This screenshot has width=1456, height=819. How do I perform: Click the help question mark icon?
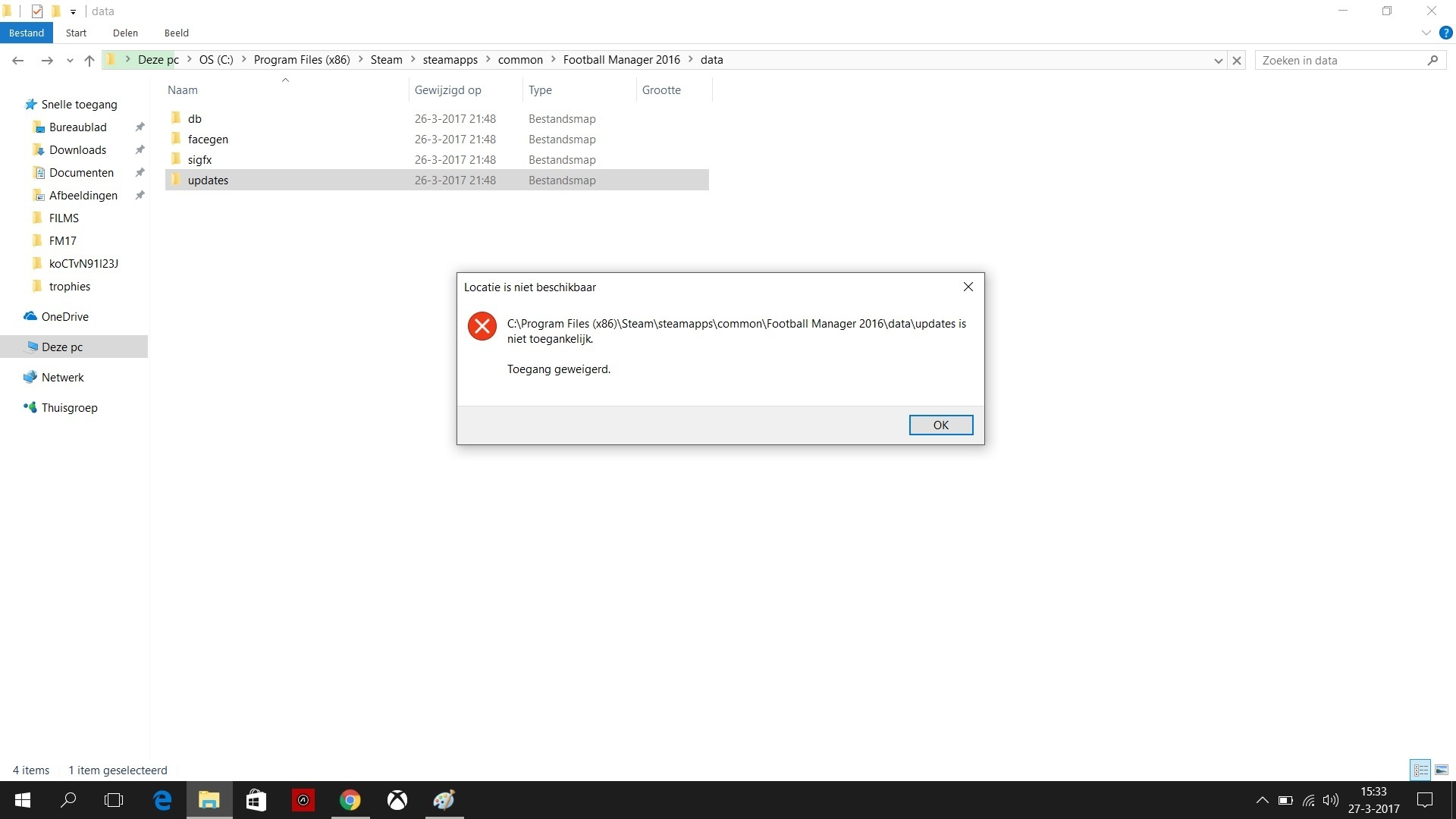1445,33
